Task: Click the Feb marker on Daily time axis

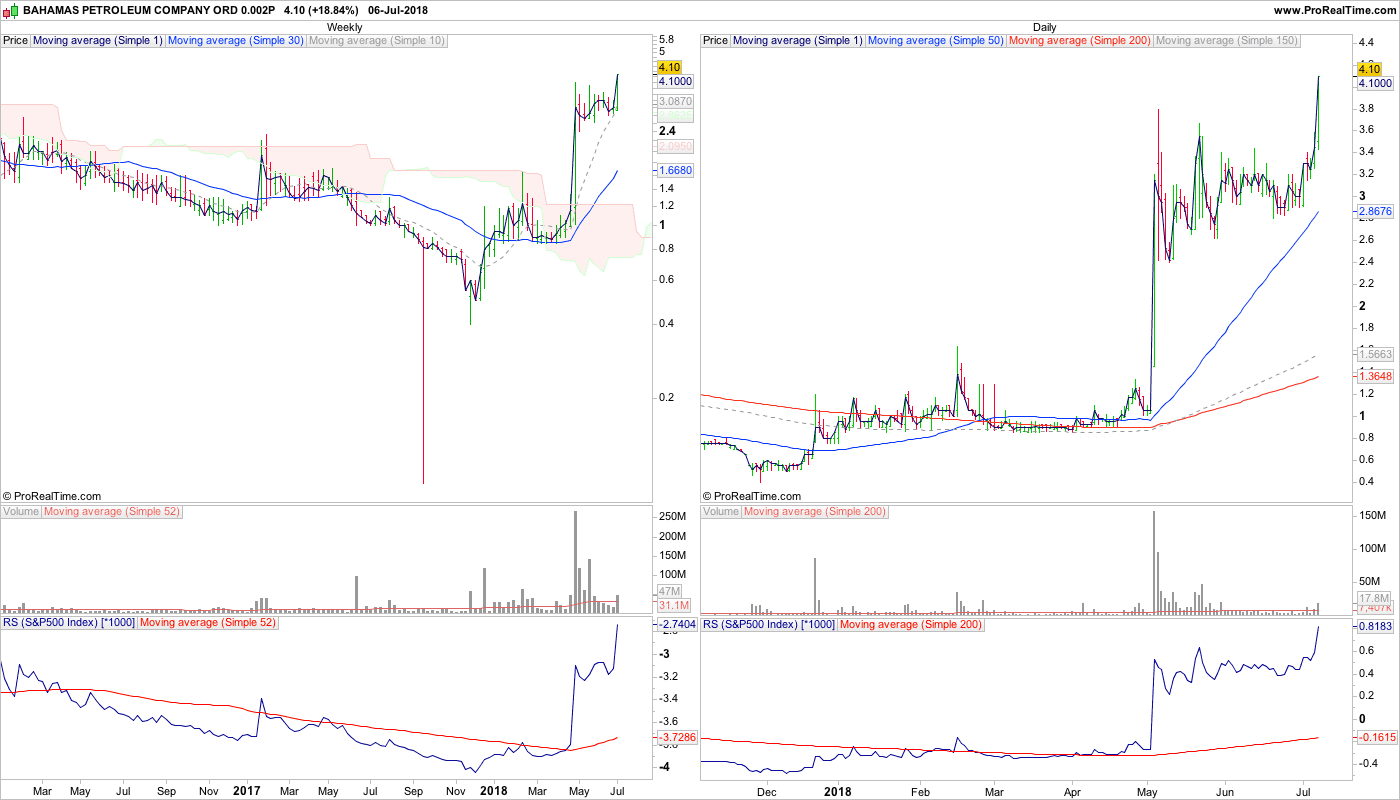Action: [921, 791]
